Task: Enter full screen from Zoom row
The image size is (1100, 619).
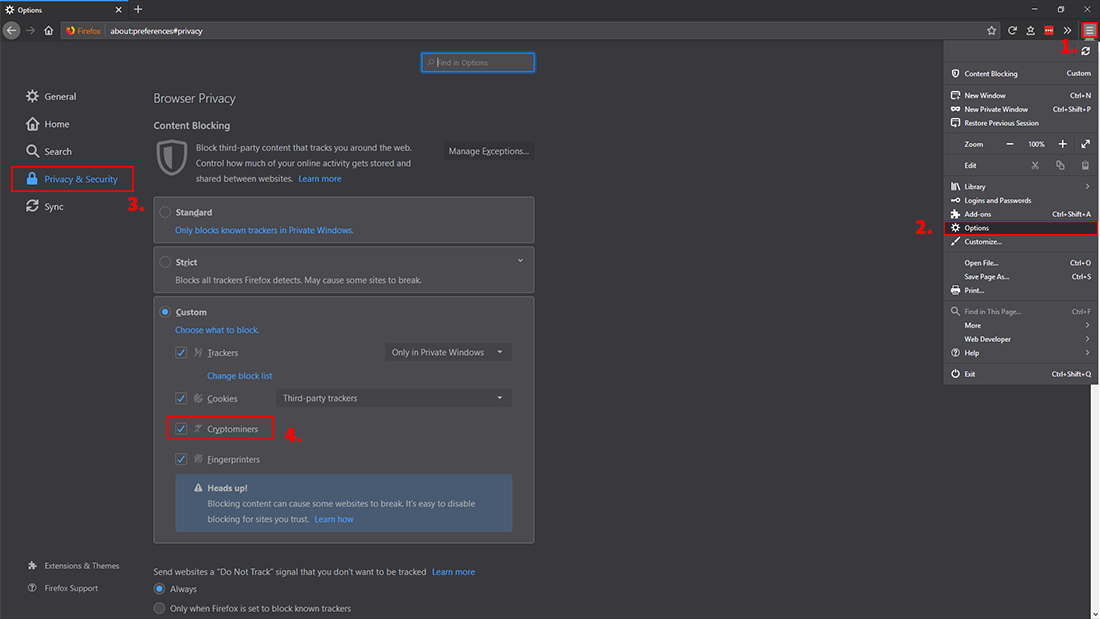Action: (1085, 144)
